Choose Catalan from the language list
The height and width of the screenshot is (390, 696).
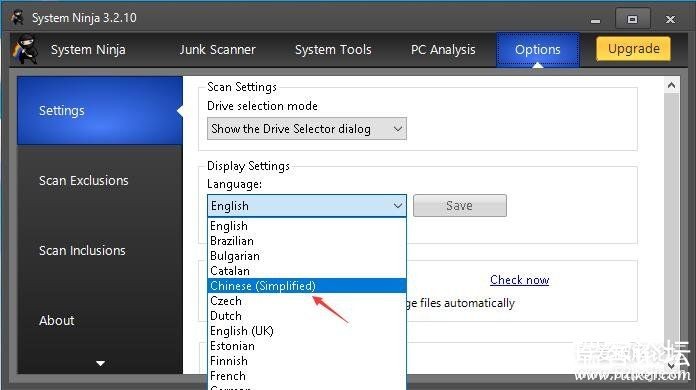click(x=307, y=271)
